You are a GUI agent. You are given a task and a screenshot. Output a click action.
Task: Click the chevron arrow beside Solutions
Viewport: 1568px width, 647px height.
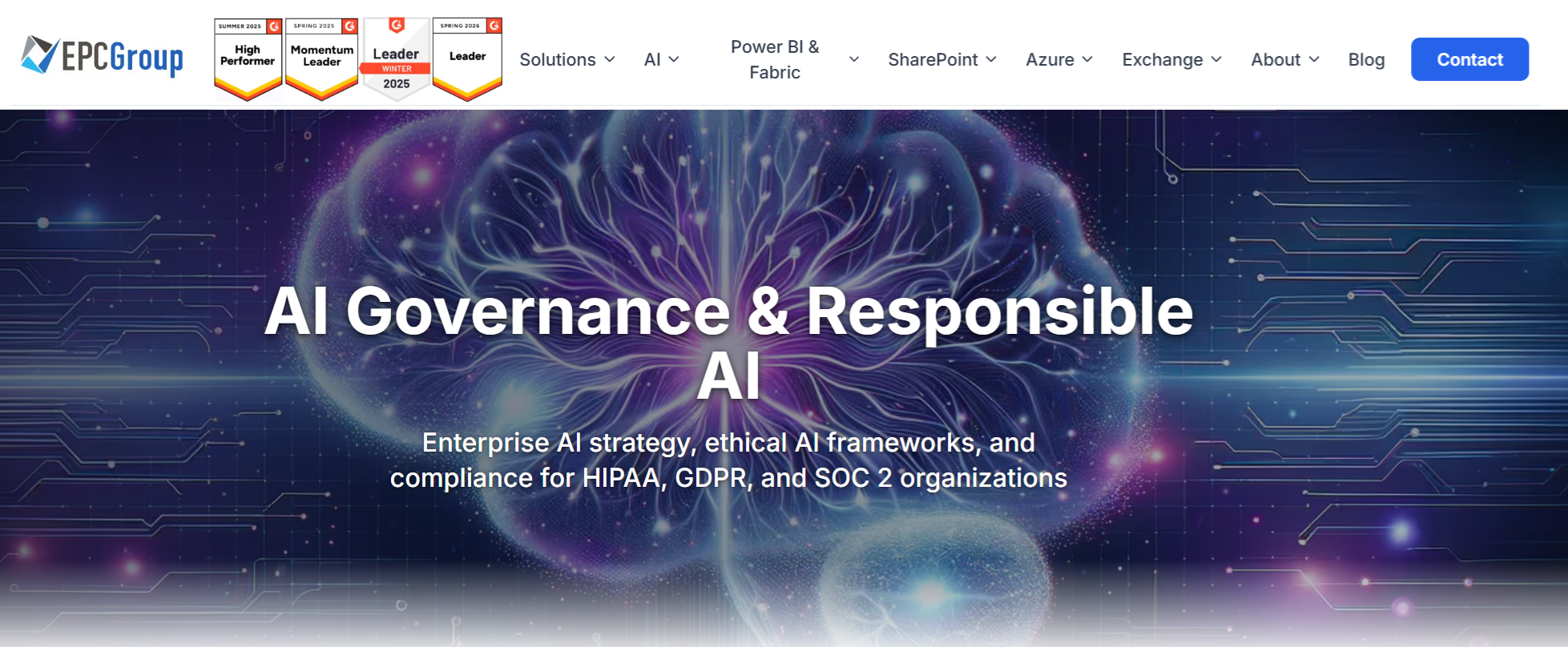tap(610, 59)
